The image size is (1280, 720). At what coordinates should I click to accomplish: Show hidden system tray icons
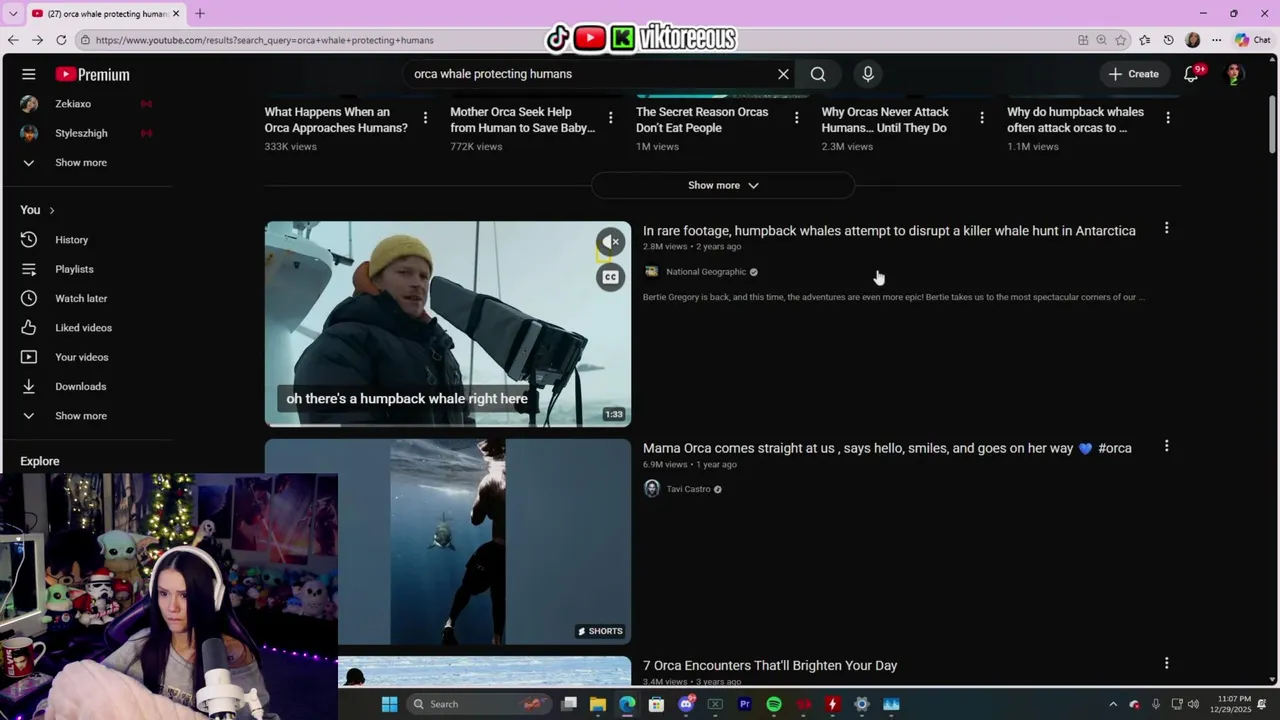tap(1113, 704)
